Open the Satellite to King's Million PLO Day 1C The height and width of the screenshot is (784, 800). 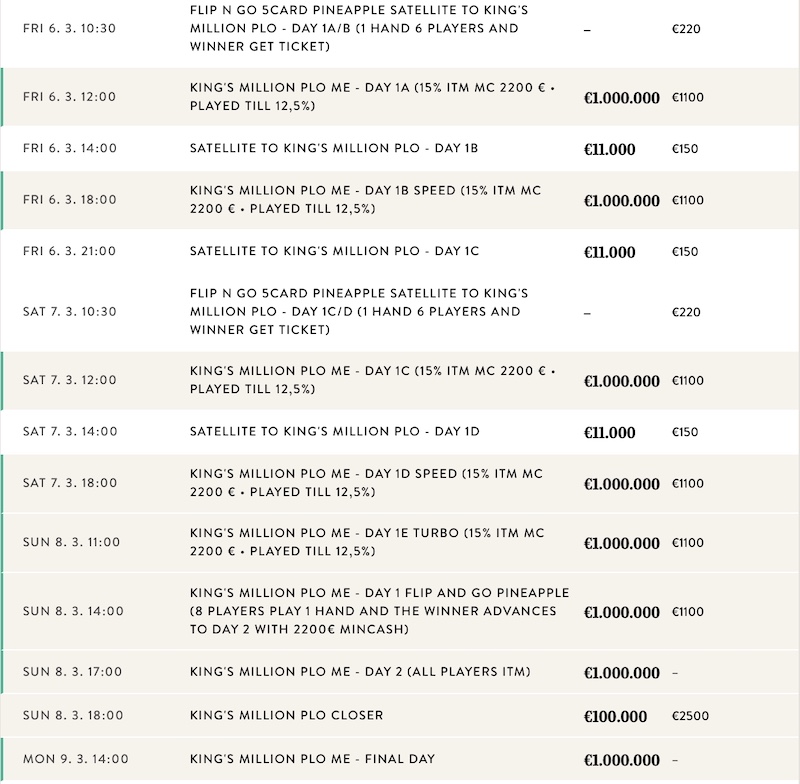(x=334, y=251)
